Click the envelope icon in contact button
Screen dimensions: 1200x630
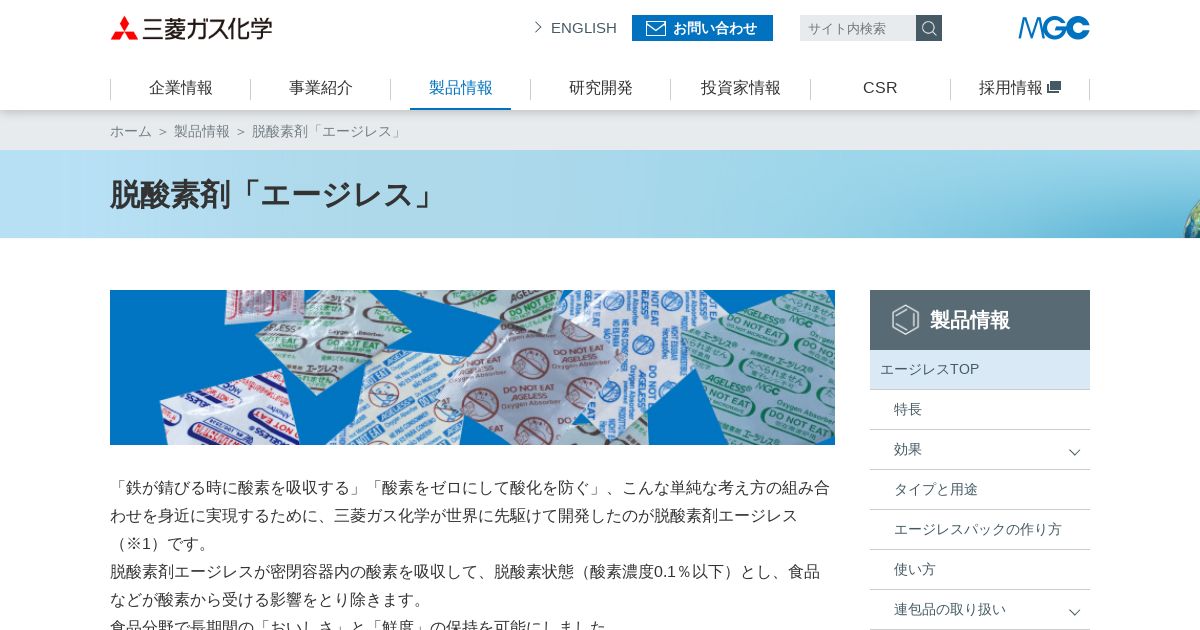(656, 28)
